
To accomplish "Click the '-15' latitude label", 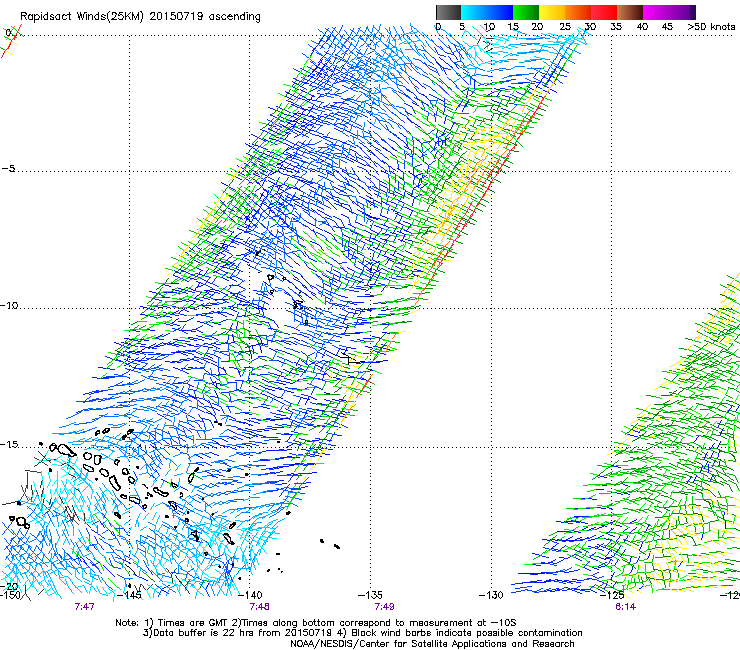I will click(9, 445).
